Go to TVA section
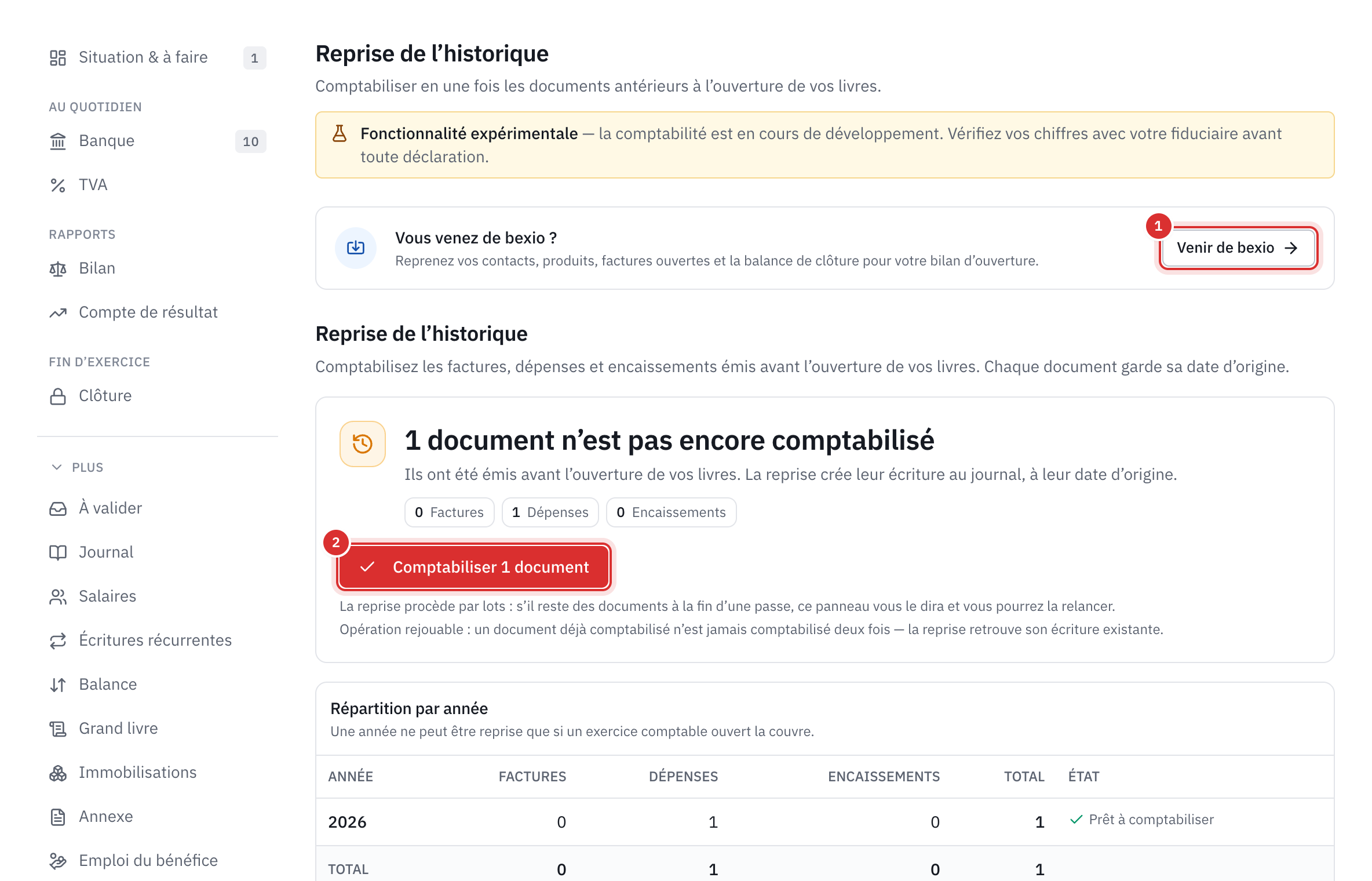The image size is (1372, 881). pyautogui.click(x=158, y=185)
